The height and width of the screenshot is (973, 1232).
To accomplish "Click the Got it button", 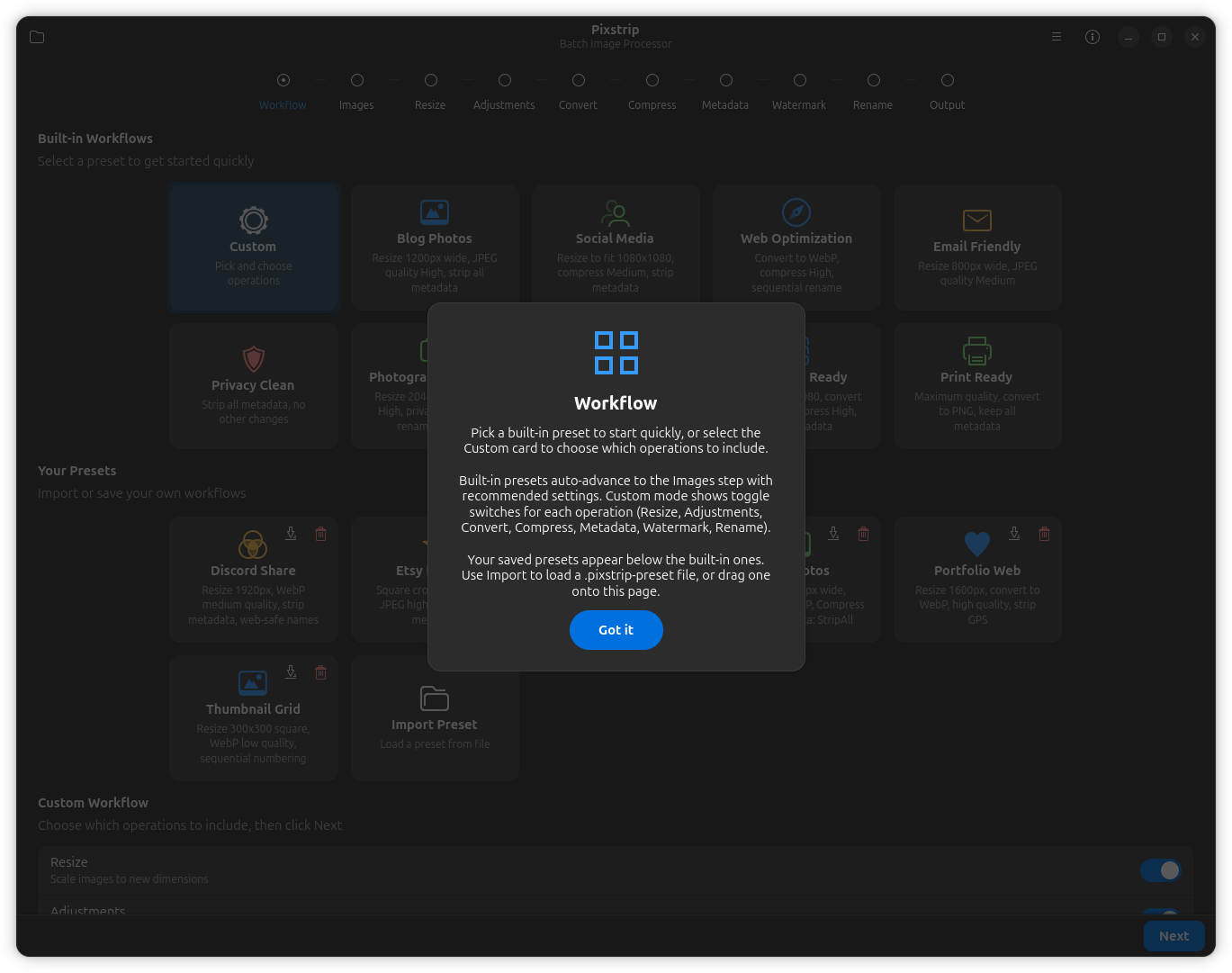I will point(616,630).
